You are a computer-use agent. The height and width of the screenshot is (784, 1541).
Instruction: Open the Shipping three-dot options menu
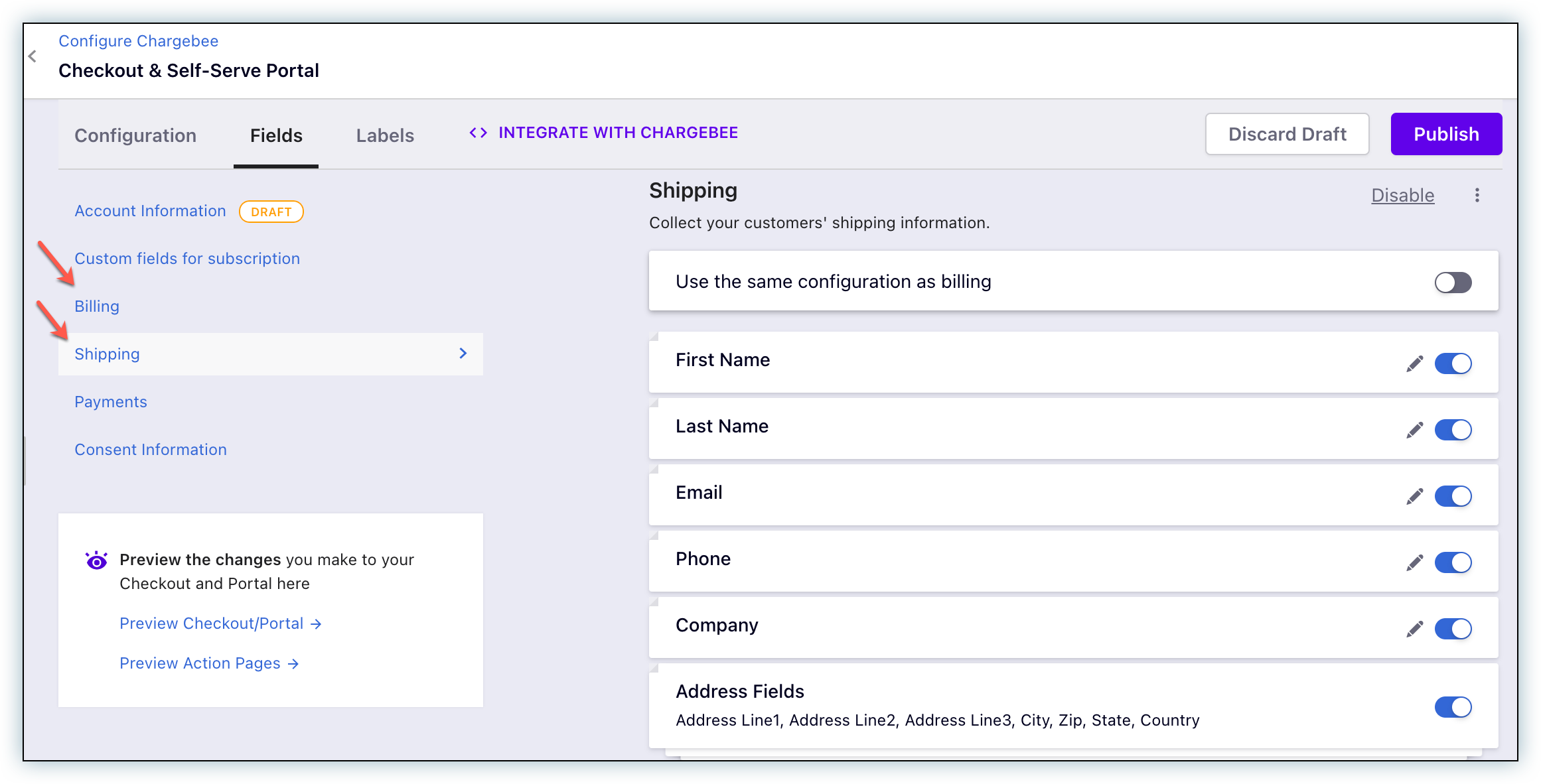[1477, 195]
